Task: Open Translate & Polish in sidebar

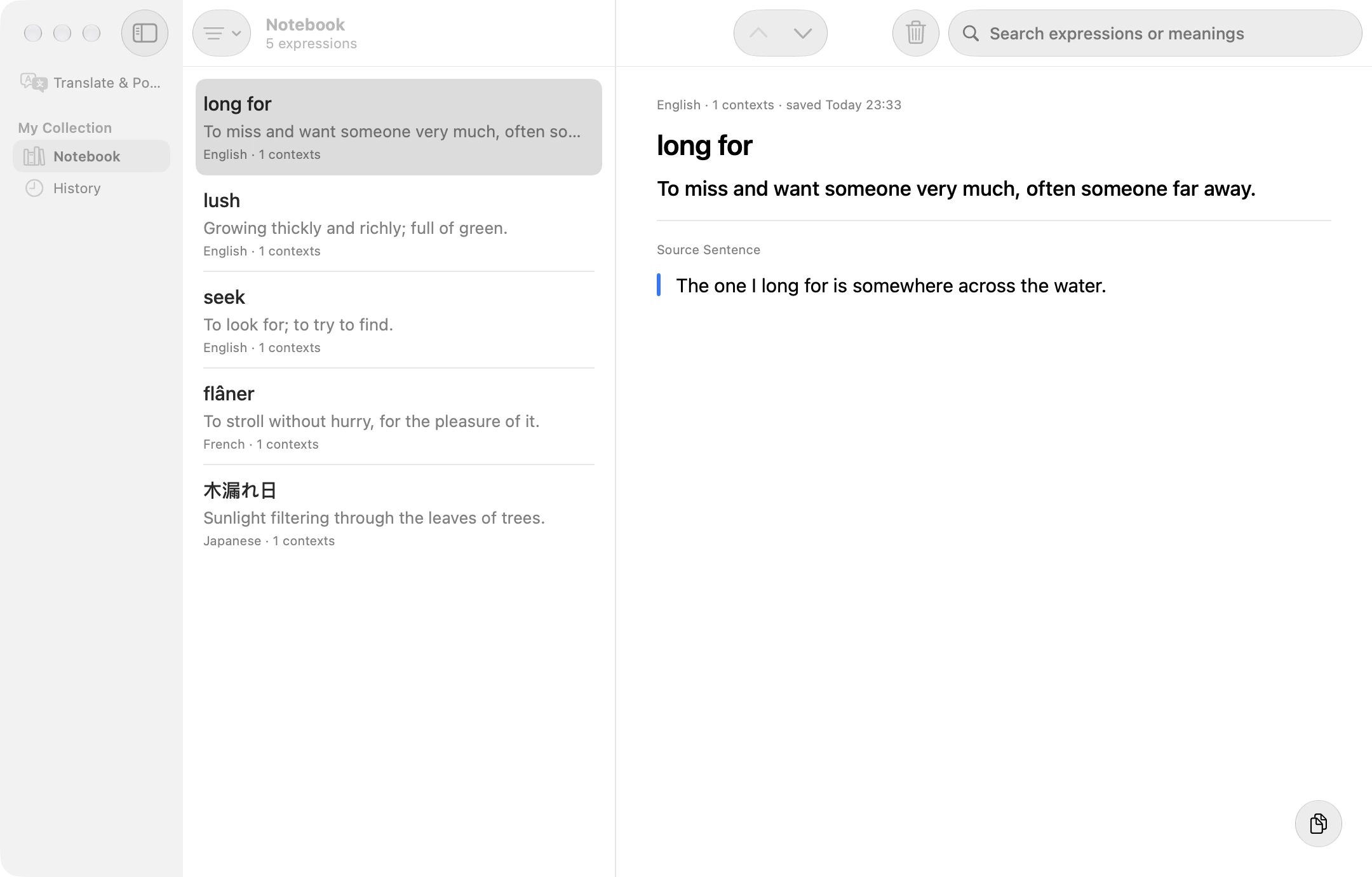Action: click(x=91, y=83)
